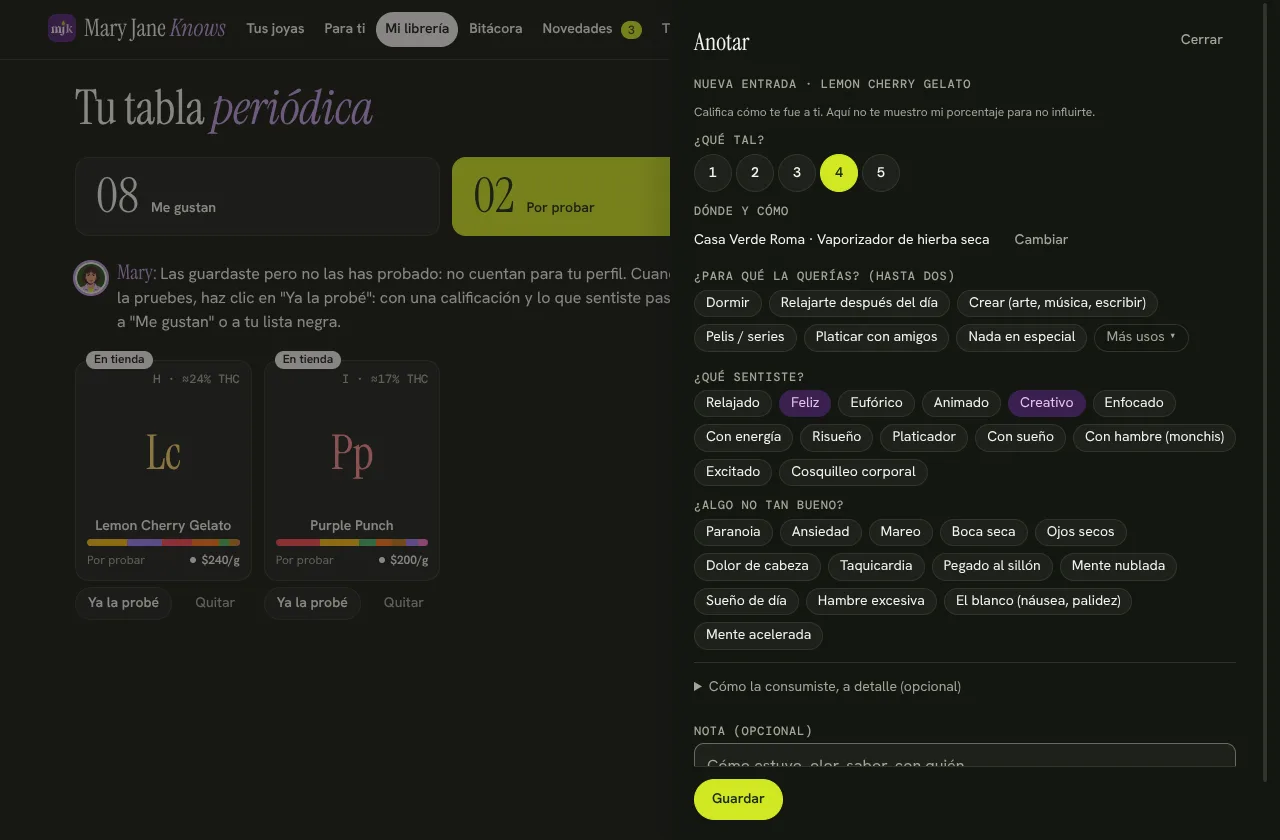Close the Anotar panel with Cerrar
The image size is (1280, 840).
pyautogui.click(x=1201, y=40)
